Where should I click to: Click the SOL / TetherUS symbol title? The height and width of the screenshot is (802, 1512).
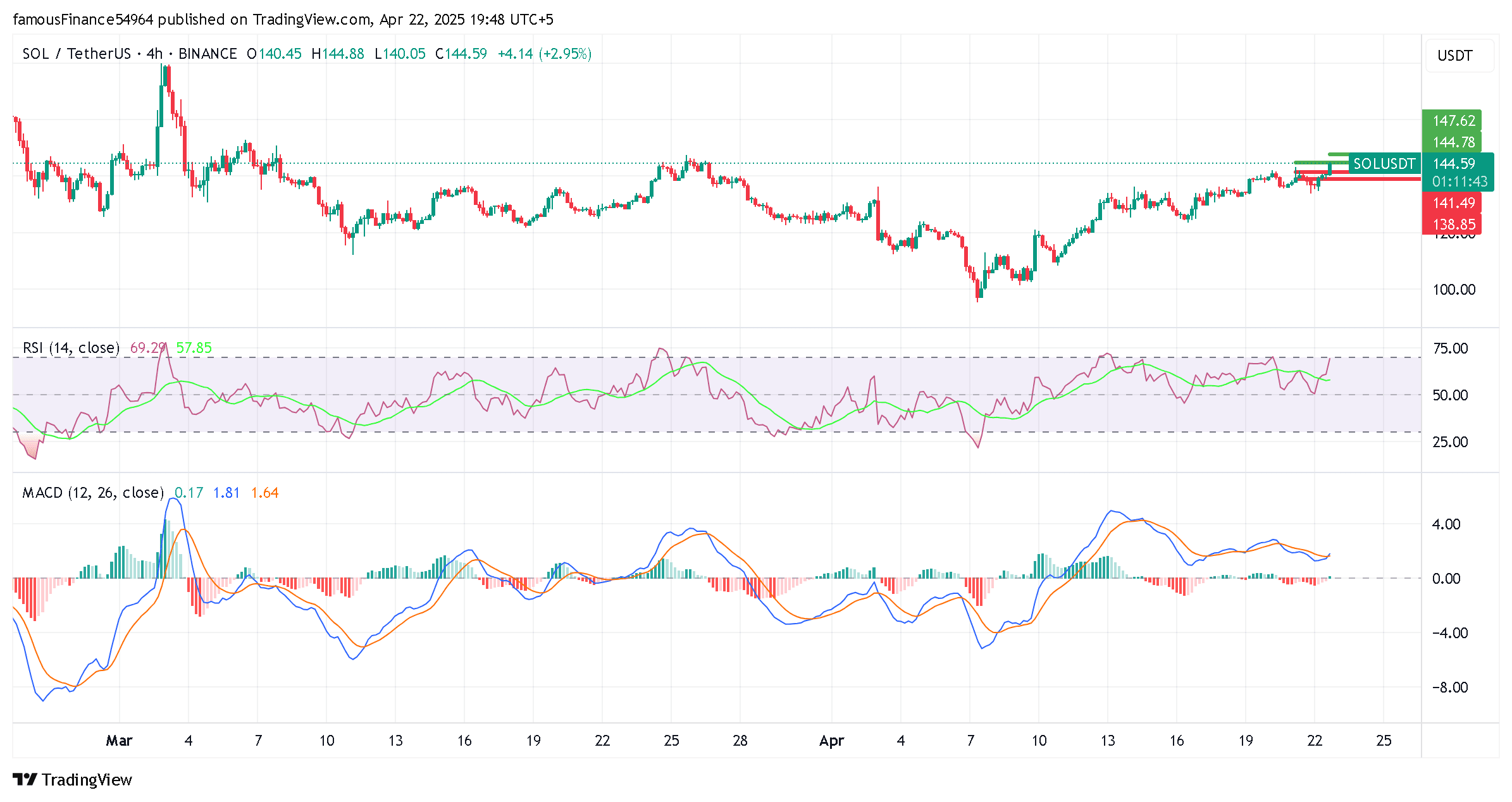pos(77,54)
